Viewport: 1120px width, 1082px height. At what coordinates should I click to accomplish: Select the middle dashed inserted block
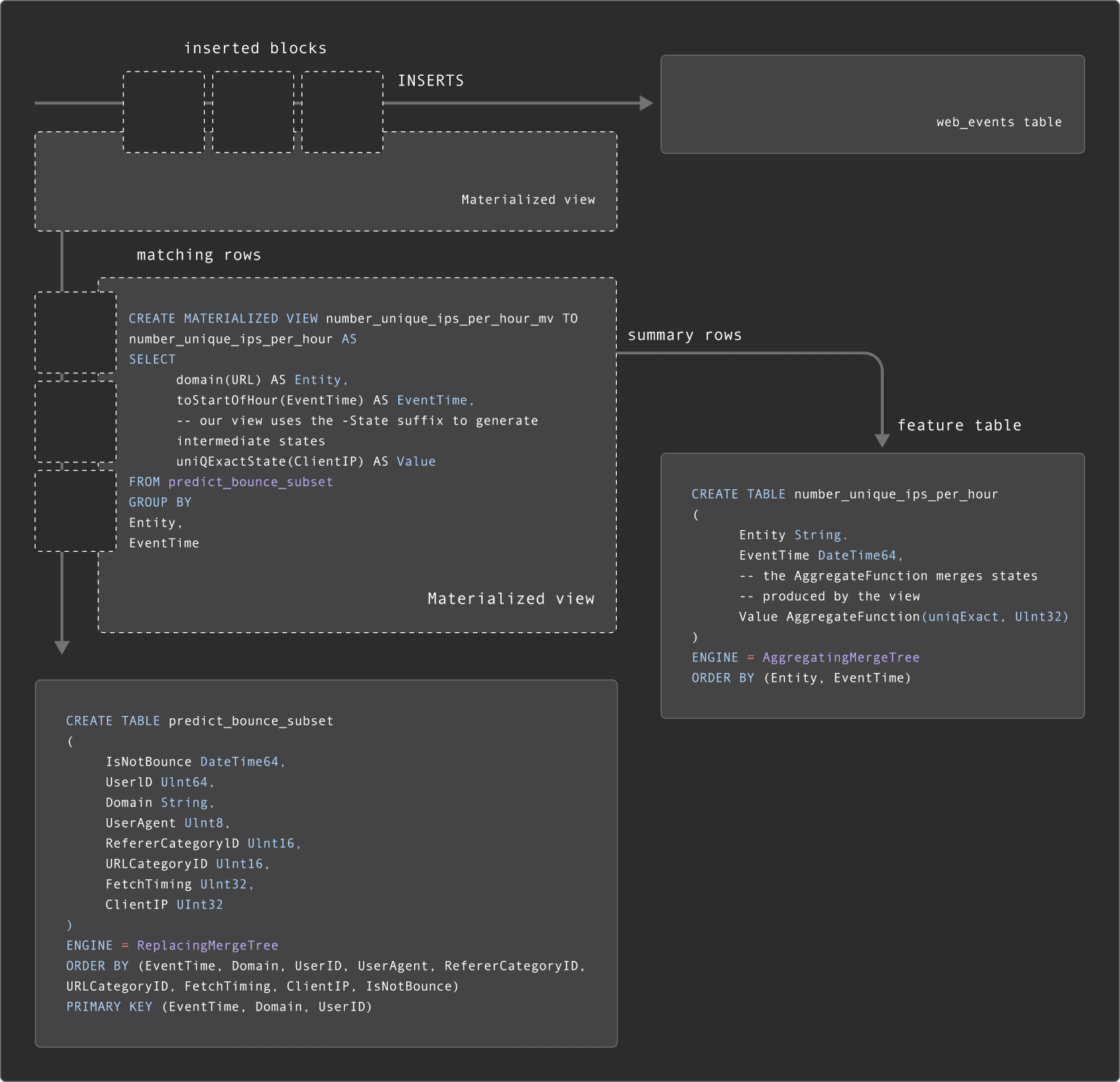[x=253, y=112]
